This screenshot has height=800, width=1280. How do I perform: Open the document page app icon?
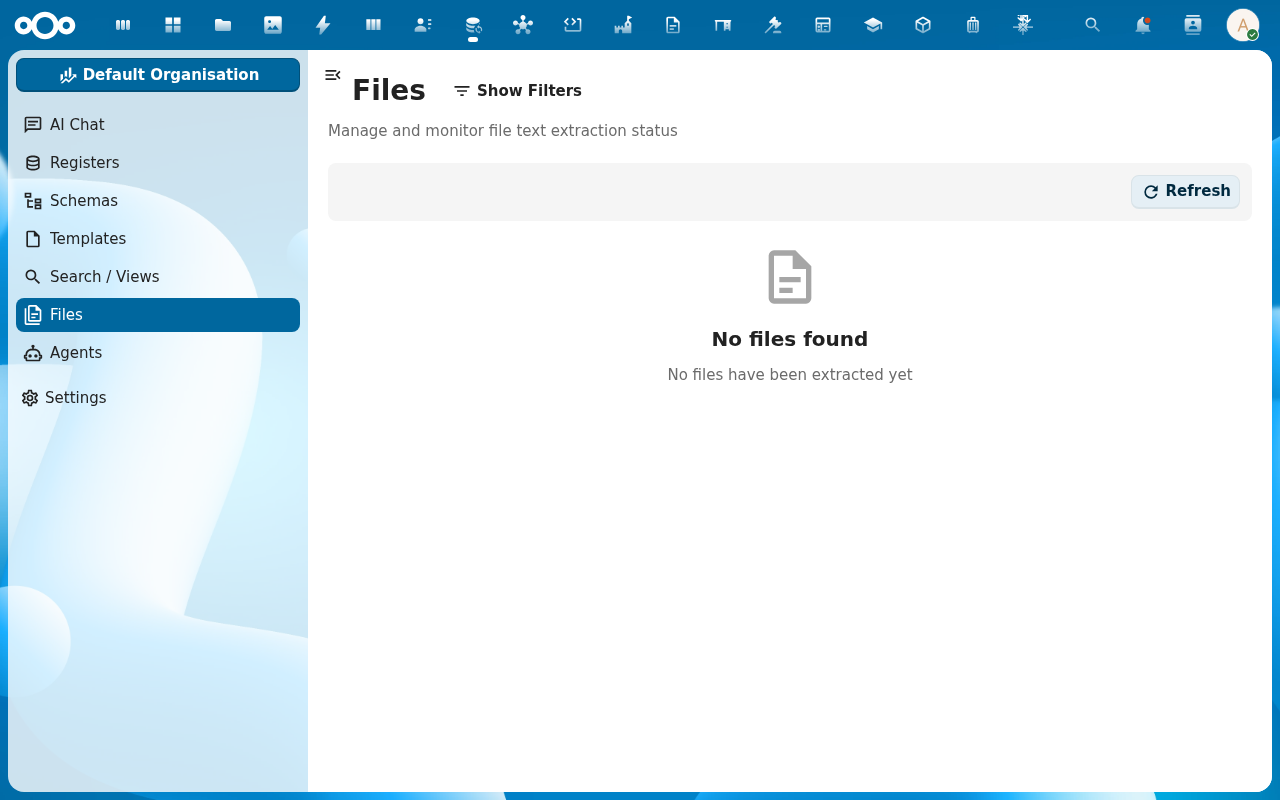673,25
